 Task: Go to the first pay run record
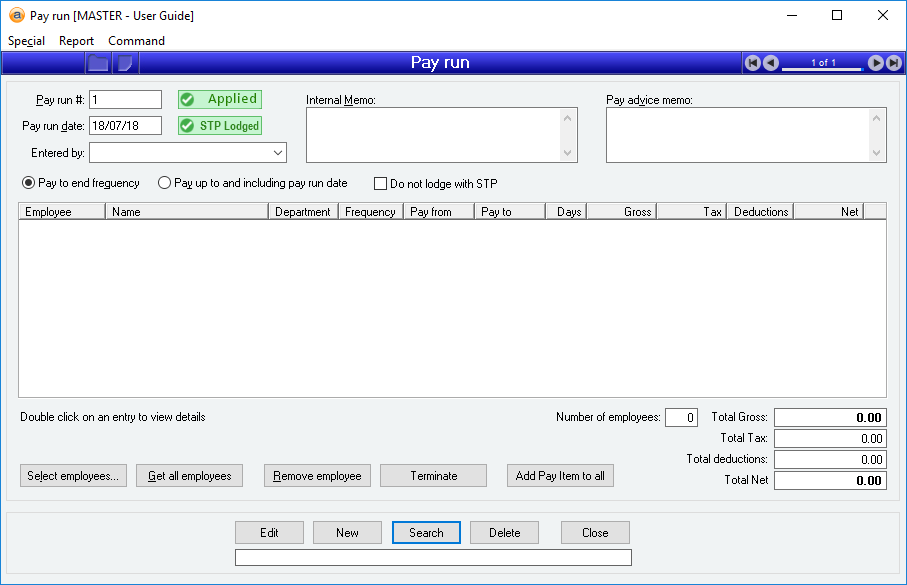(x=753, y=63)
